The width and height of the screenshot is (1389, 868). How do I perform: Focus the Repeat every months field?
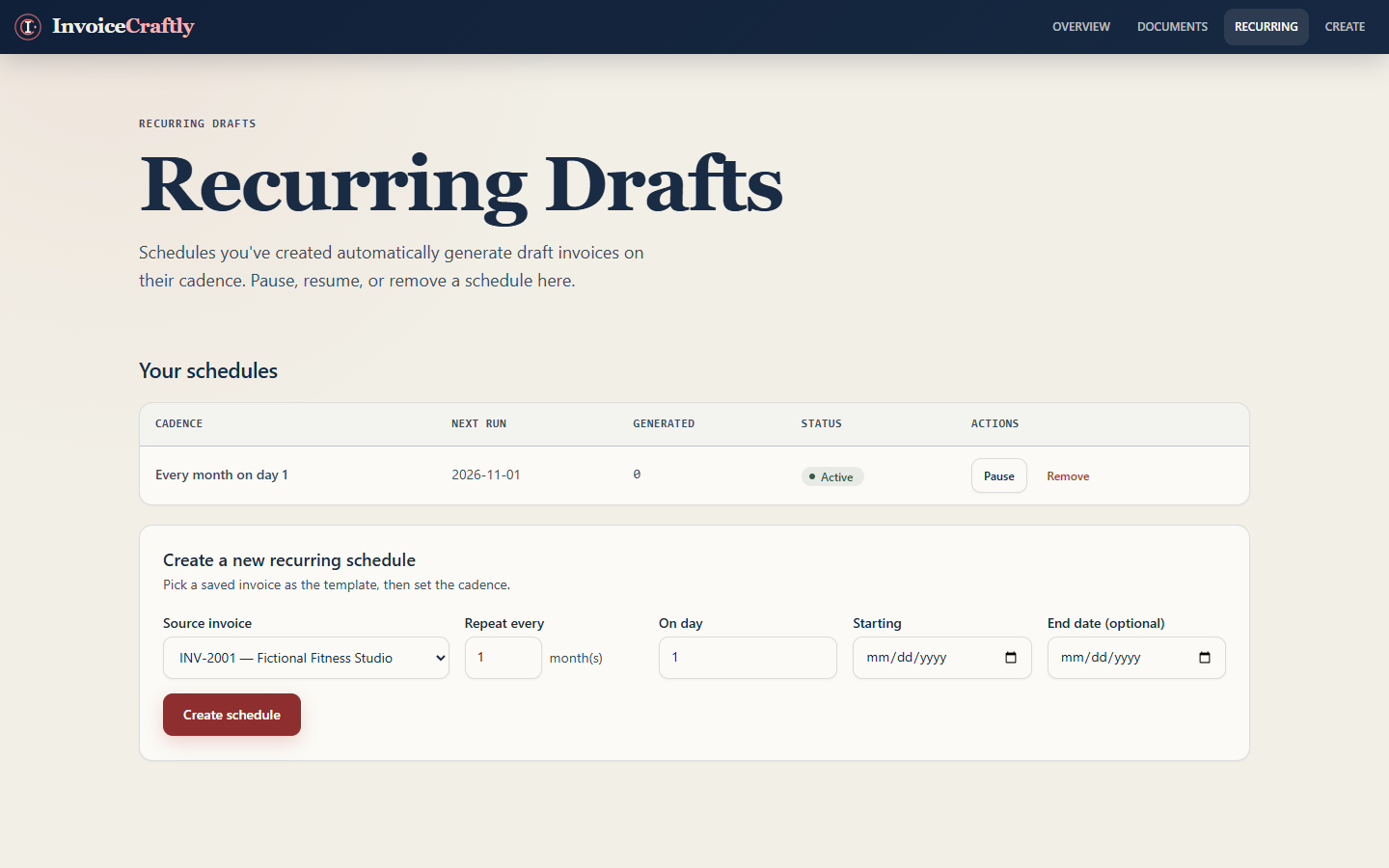coord(504,658)
